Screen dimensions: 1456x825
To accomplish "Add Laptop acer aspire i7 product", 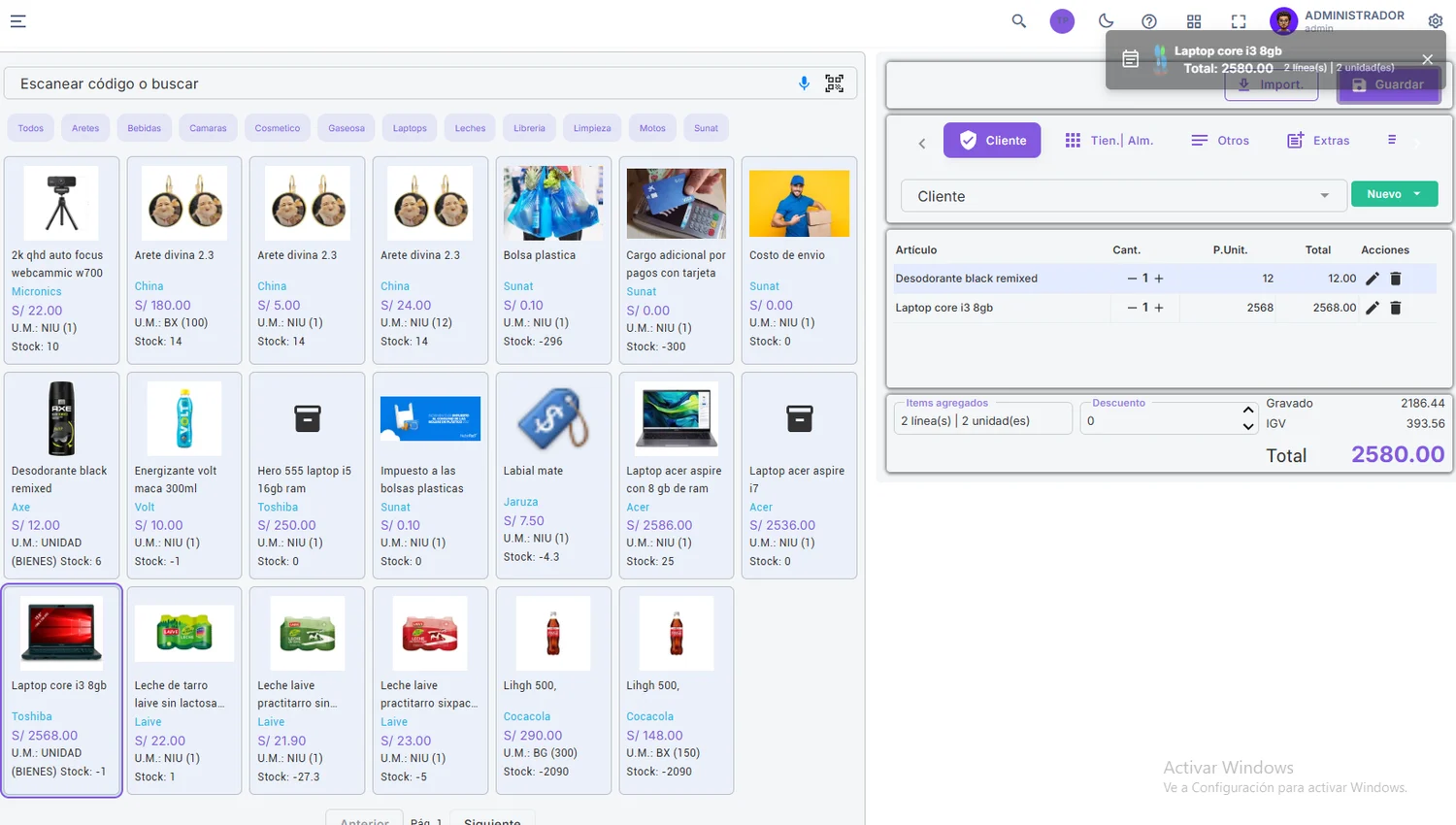I will point(799,476).
